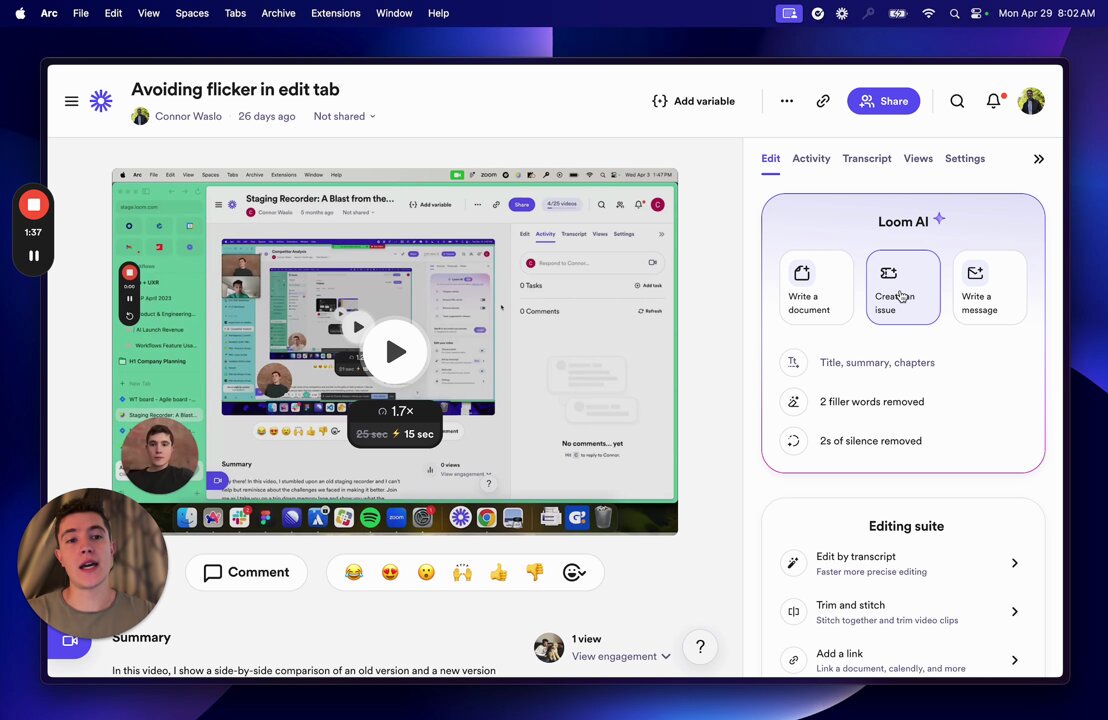Switch to the Views tab
The width and height of the screenshot is (1108, 720).
click(x=918, y=159)
